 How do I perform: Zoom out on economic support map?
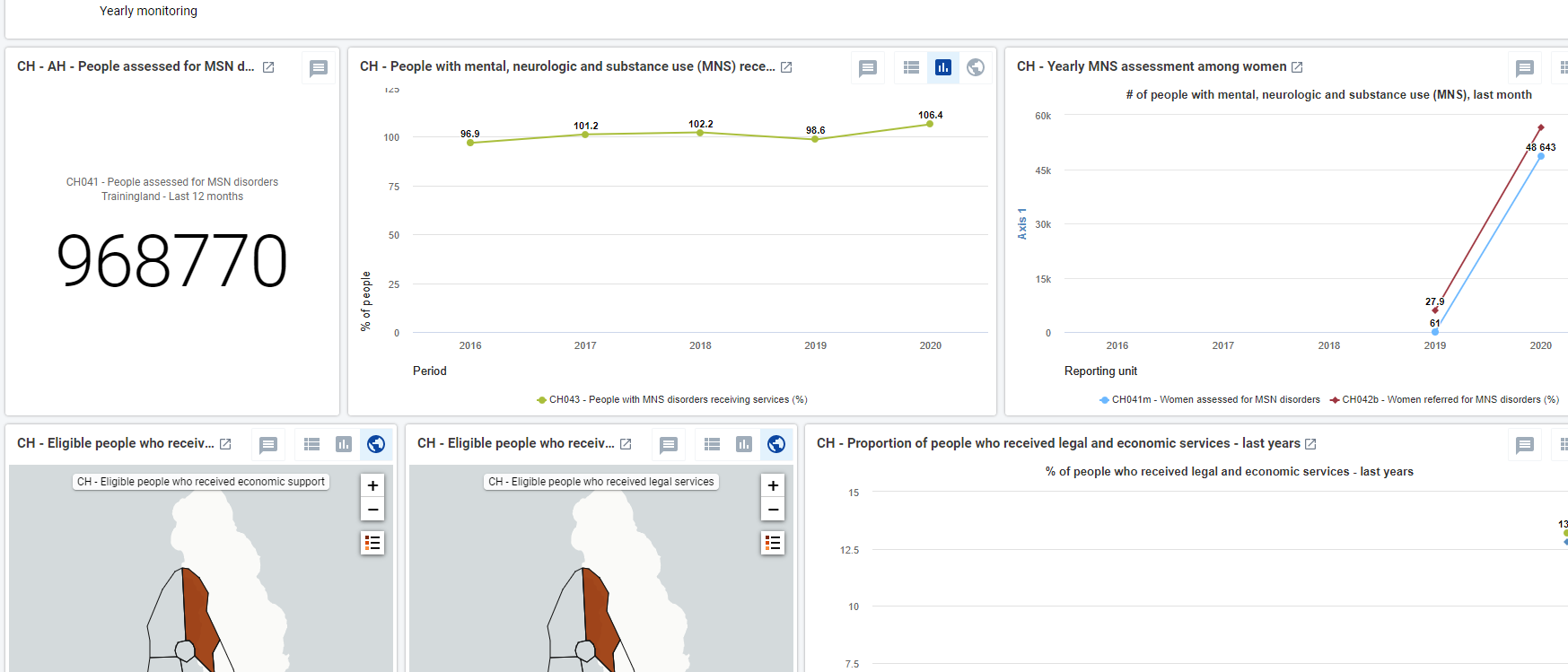click(x=372, y=509)
